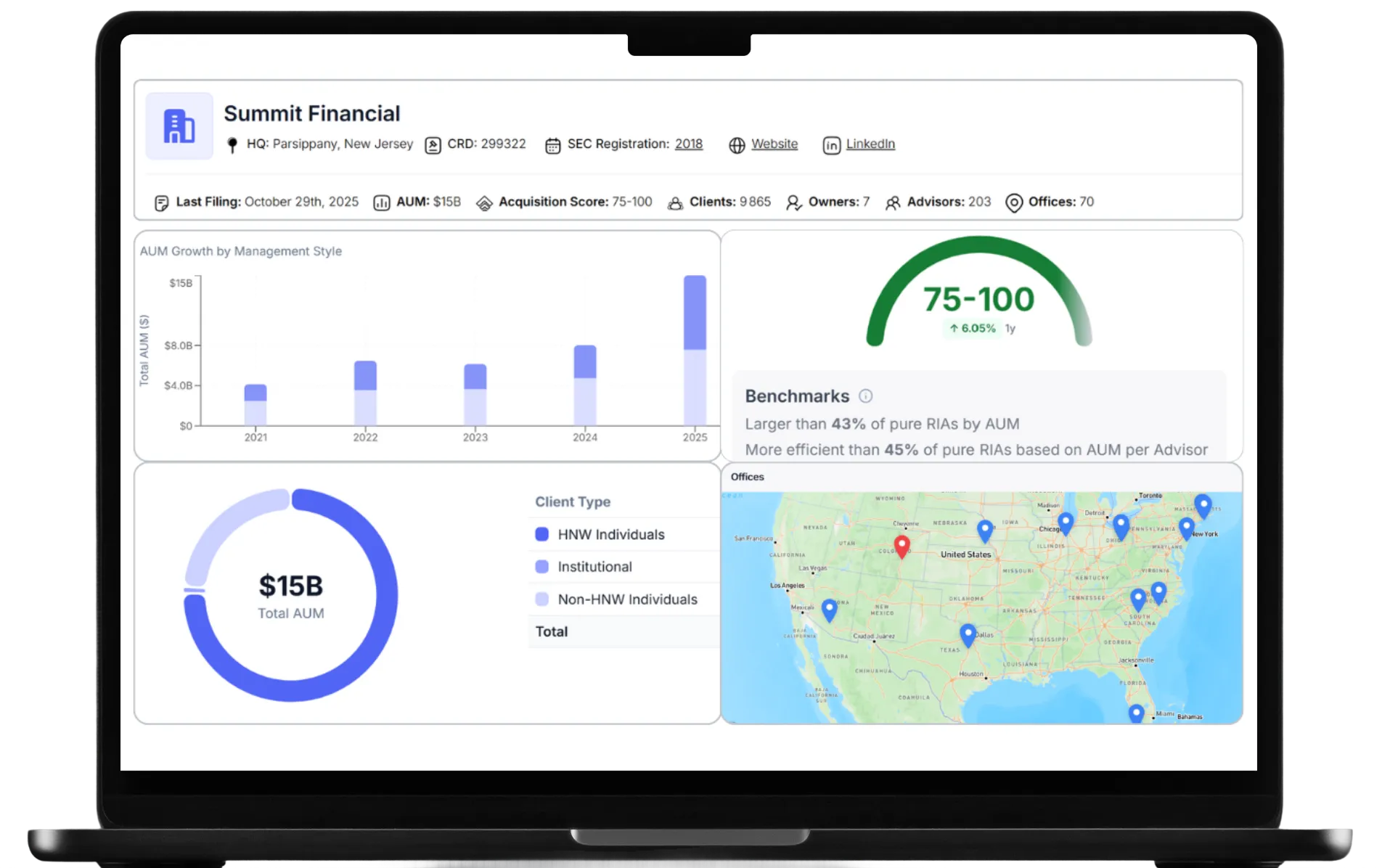
Task: Click "Larger than 43% of pure RIAs" line
Action: (x=882, y=424)
